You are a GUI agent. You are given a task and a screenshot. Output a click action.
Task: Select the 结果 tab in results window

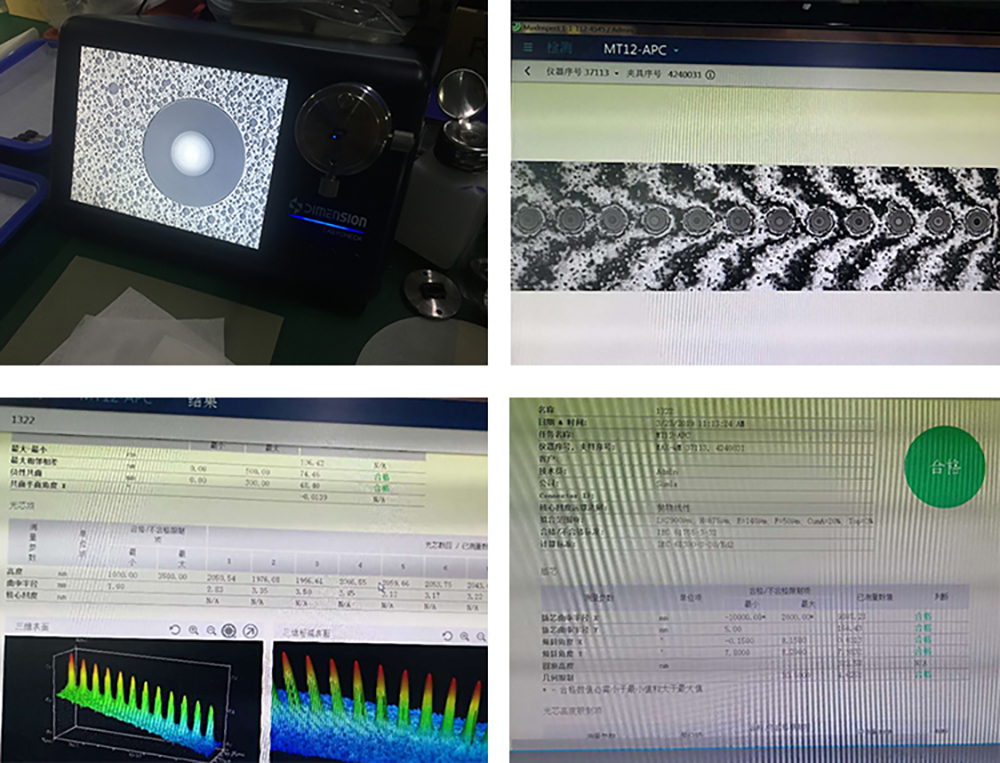(x=203, y=403)
